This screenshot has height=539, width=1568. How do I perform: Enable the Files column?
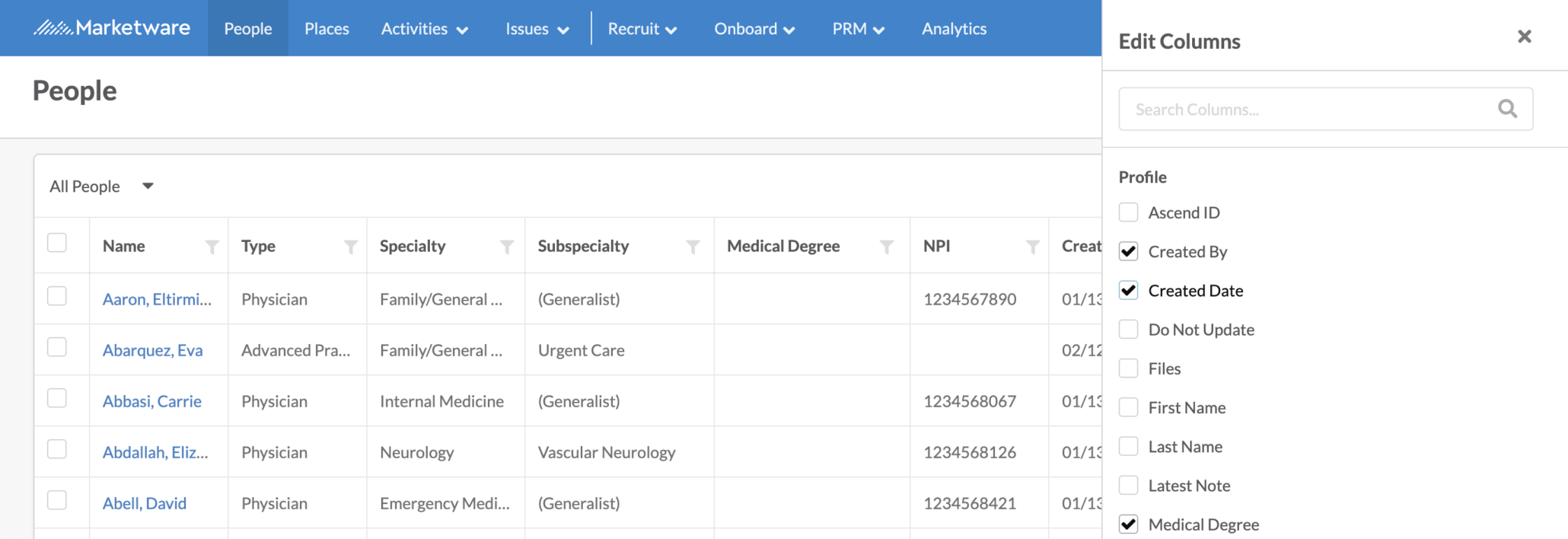[x=1129, y=368]
